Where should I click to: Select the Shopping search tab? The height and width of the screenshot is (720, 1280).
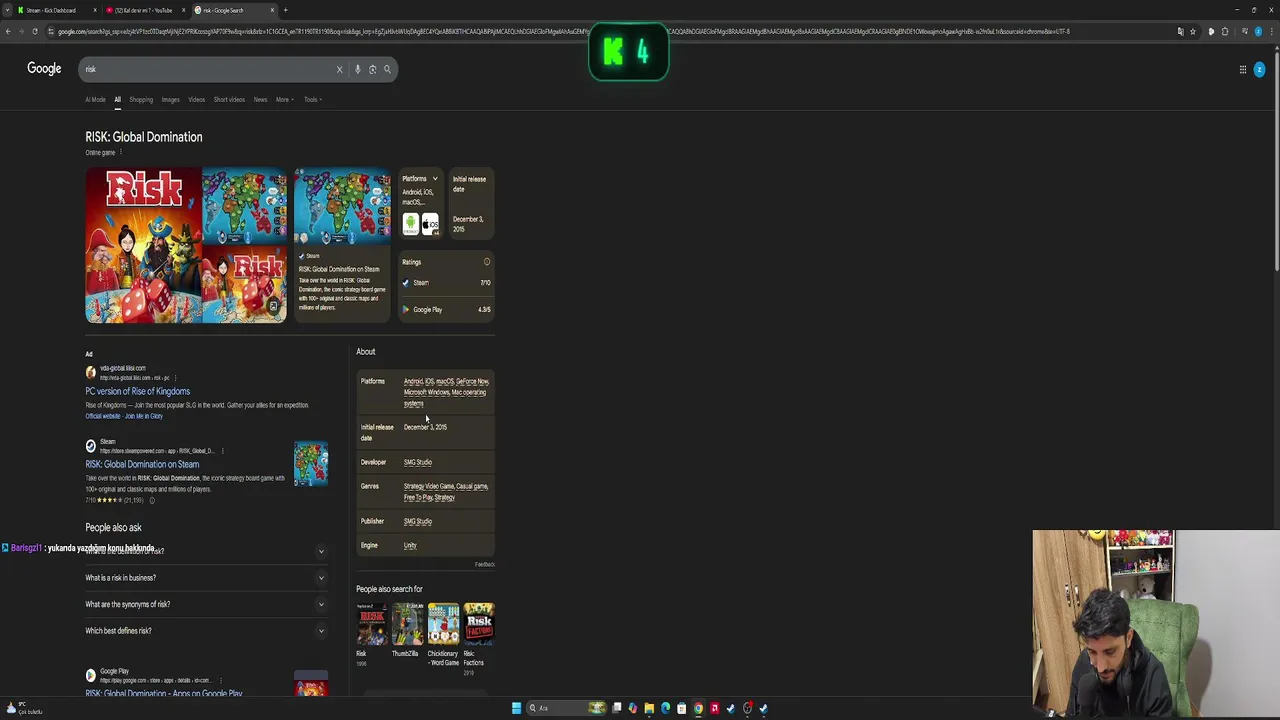pos(141,99)
